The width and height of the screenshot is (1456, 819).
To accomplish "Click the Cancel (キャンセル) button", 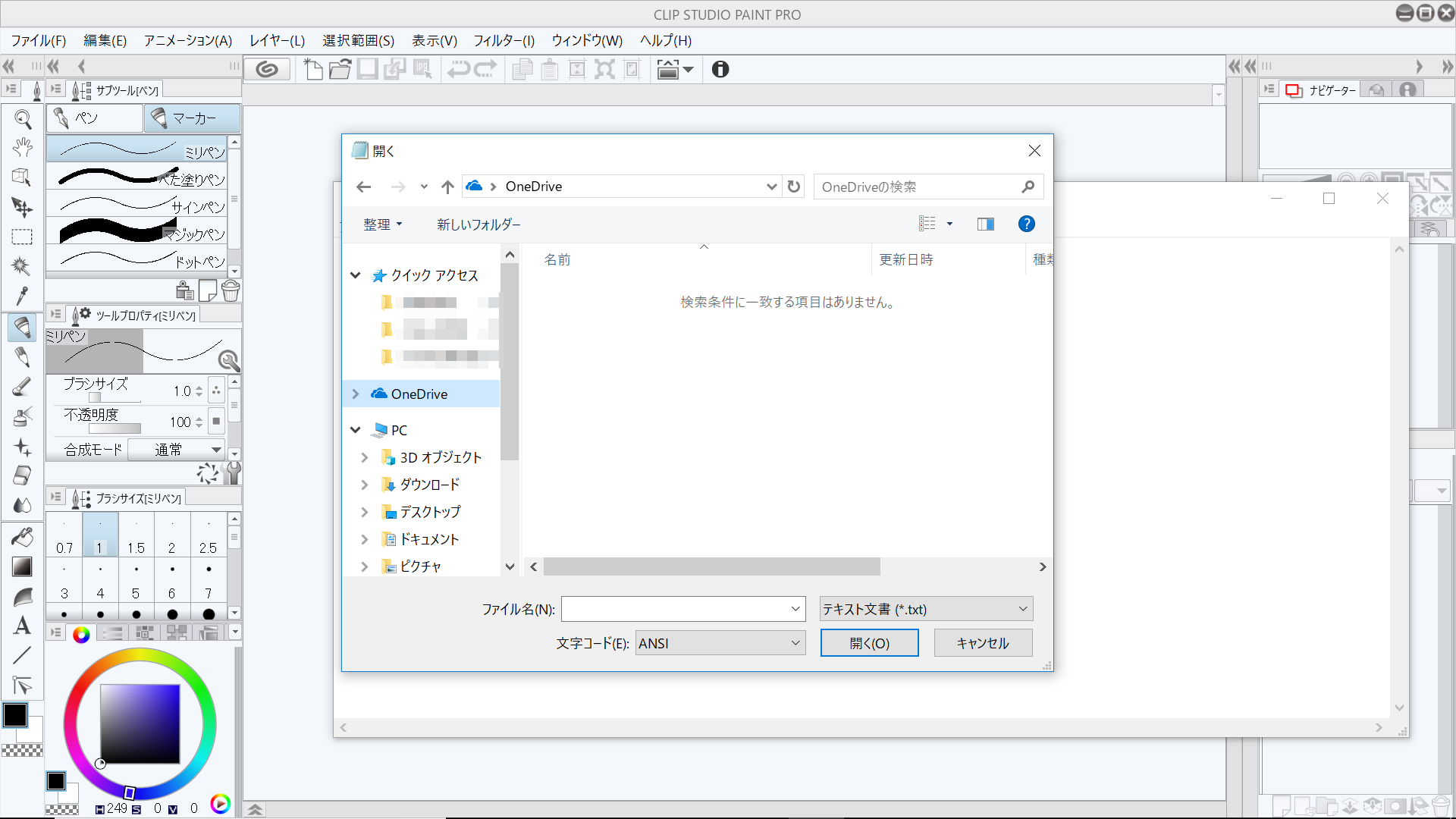I will pos(982,643).
